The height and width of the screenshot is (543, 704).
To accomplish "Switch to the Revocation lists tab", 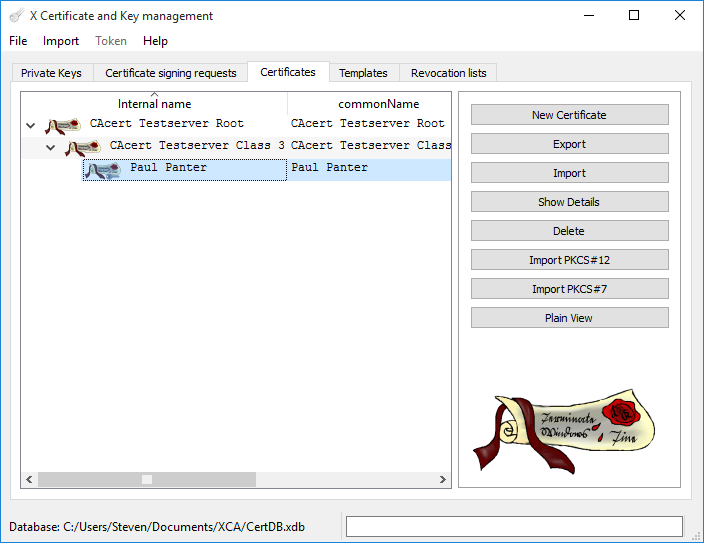I will point(448,73).
